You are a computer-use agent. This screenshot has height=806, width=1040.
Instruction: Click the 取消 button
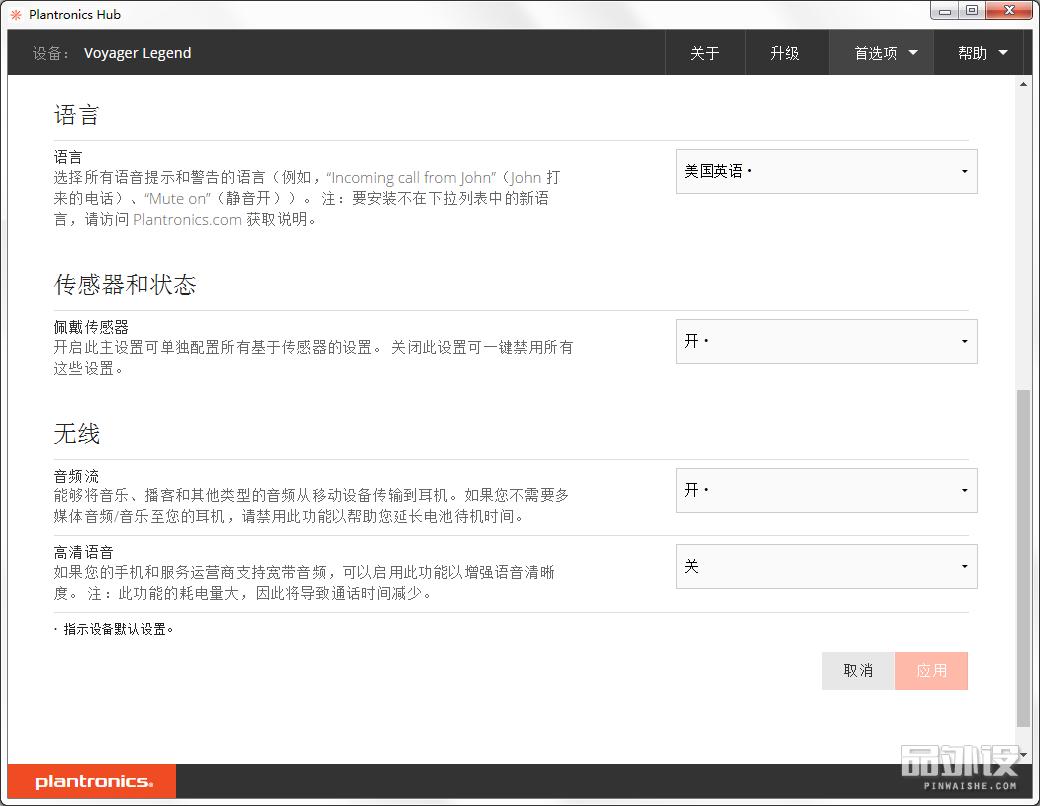857,671
